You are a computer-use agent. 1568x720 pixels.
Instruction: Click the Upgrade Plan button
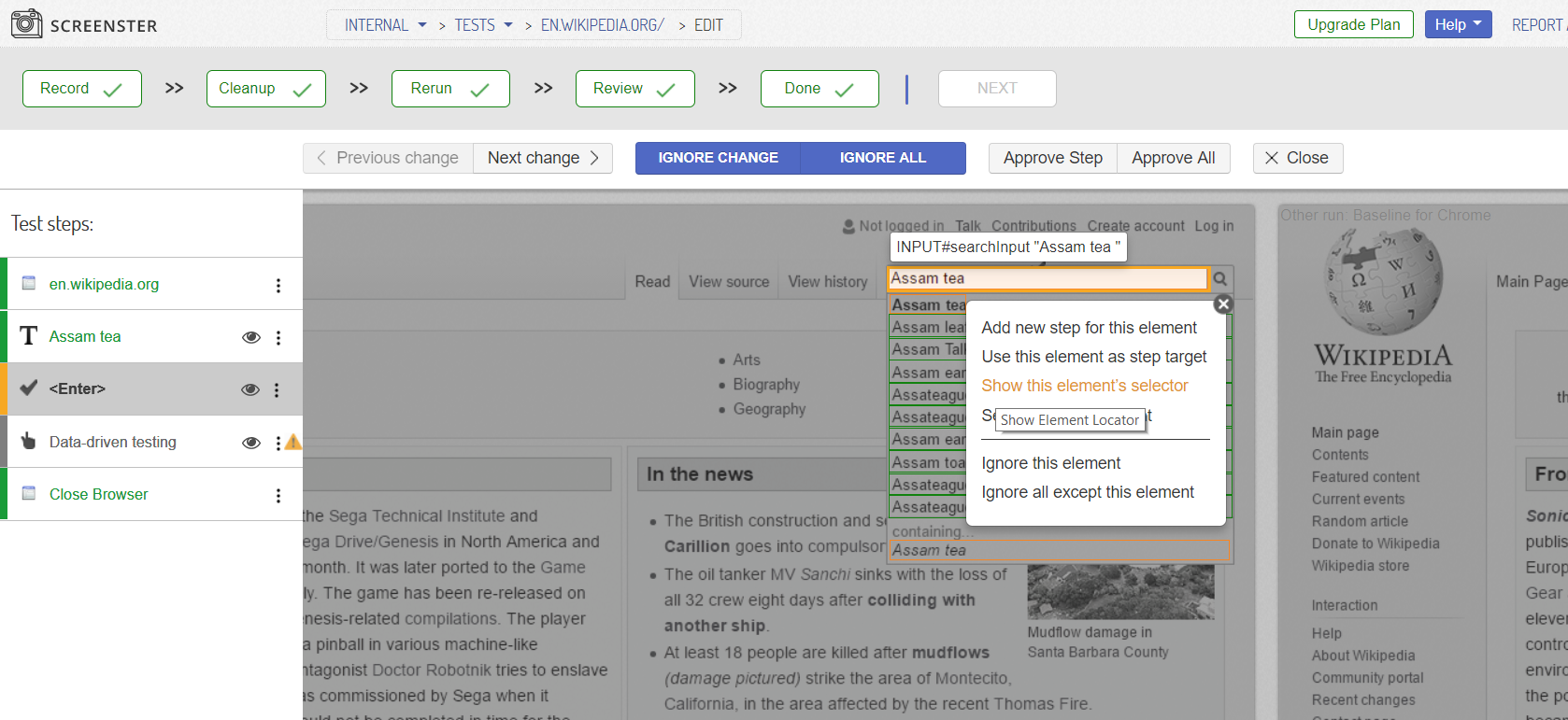click(1353, 24)
